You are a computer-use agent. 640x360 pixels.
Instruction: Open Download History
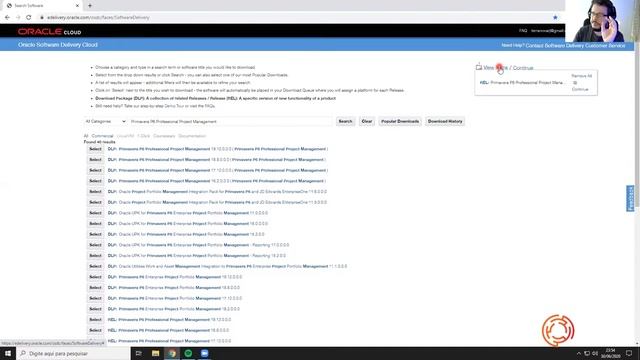click(x=445, y=121)
